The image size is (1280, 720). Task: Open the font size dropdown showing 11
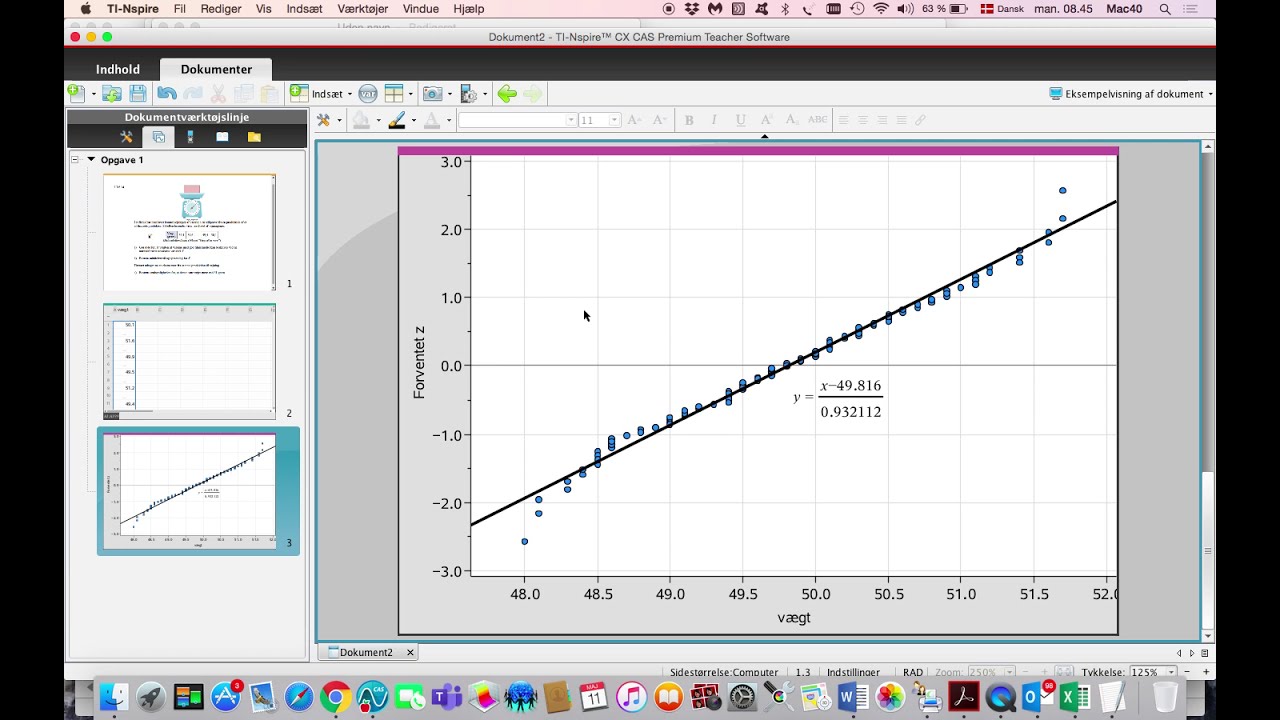point(614,120)
